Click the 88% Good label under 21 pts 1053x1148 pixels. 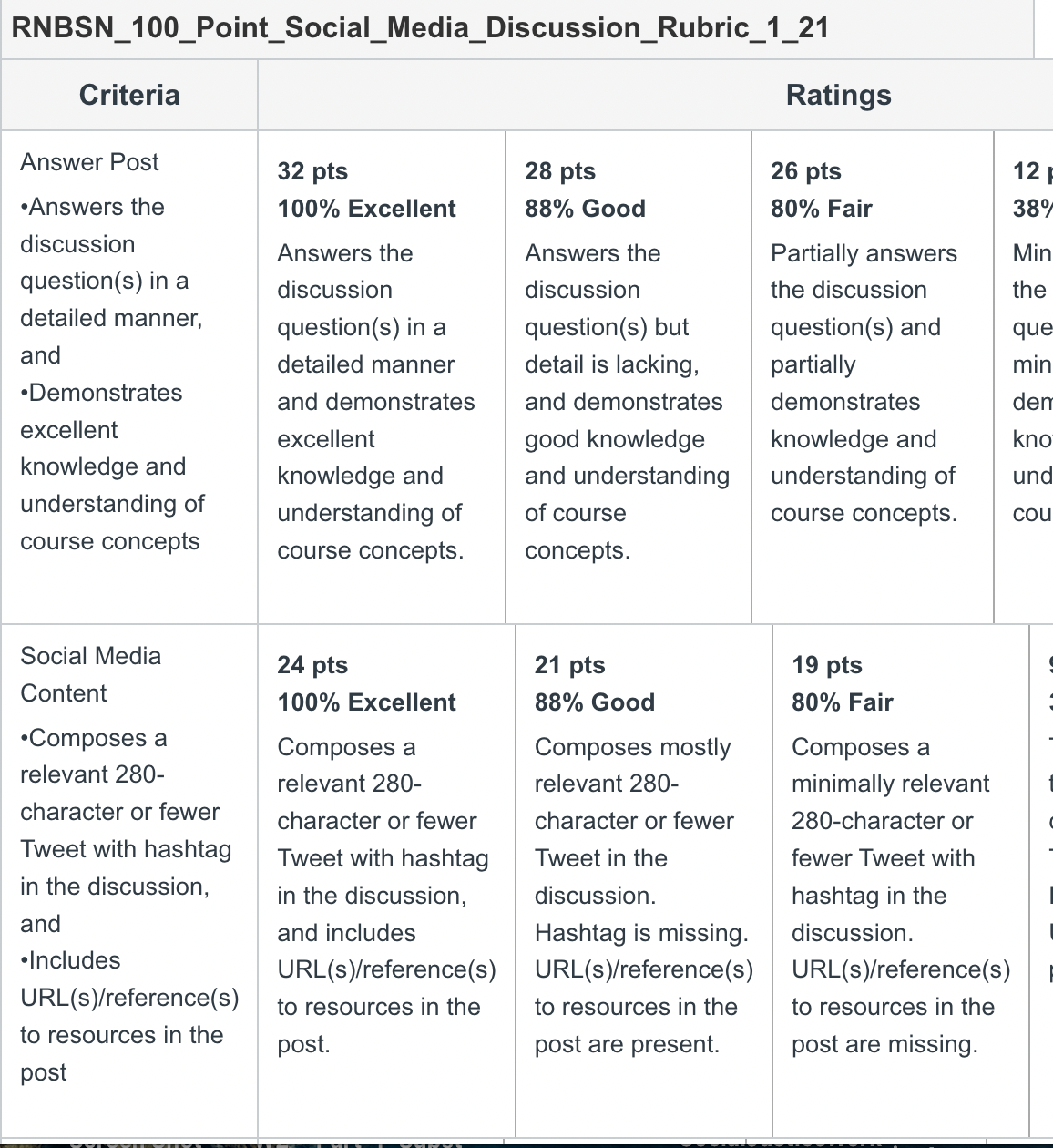click(595, 702)
